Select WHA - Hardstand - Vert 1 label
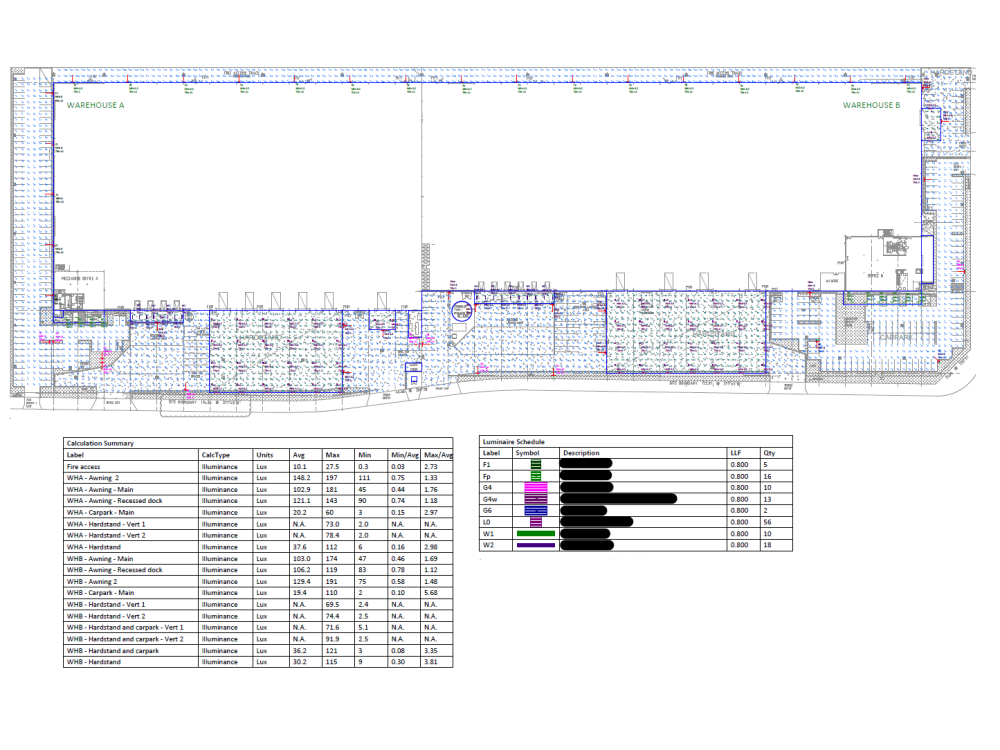This screenshot has width=1000, height=750. pyautogui.click(x=106, y=524)
